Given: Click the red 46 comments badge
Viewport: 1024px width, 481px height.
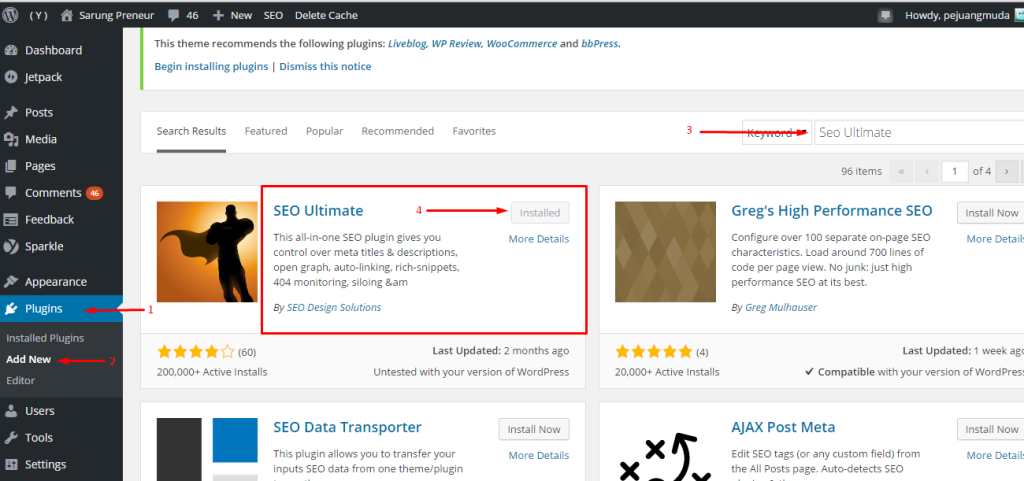Looking at the screenshot, I should (95, 193).
